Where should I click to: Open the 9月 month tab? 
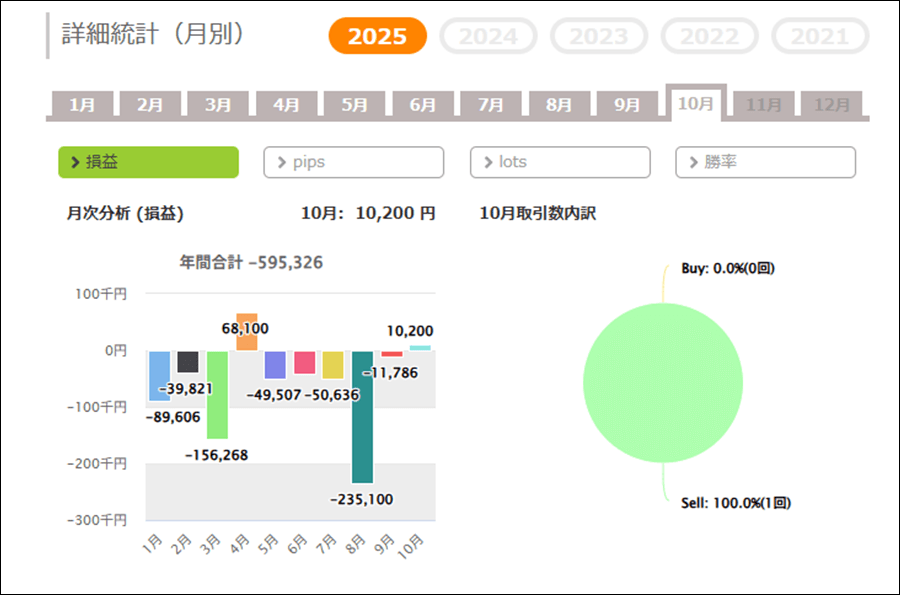pos(627,104)
